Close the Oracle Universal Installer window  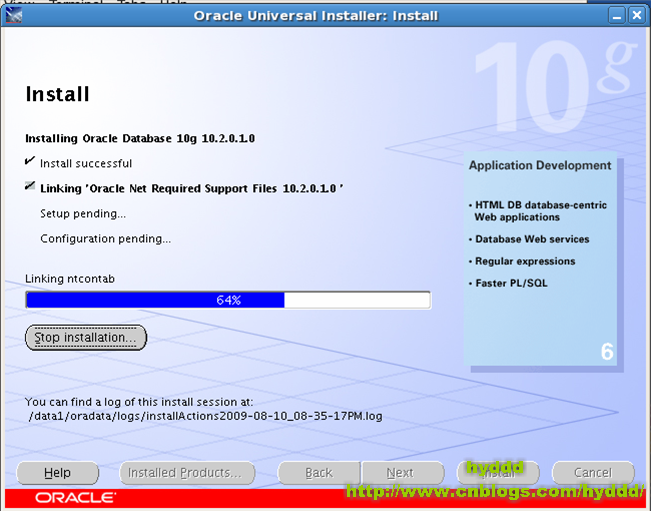click(636, 16)
